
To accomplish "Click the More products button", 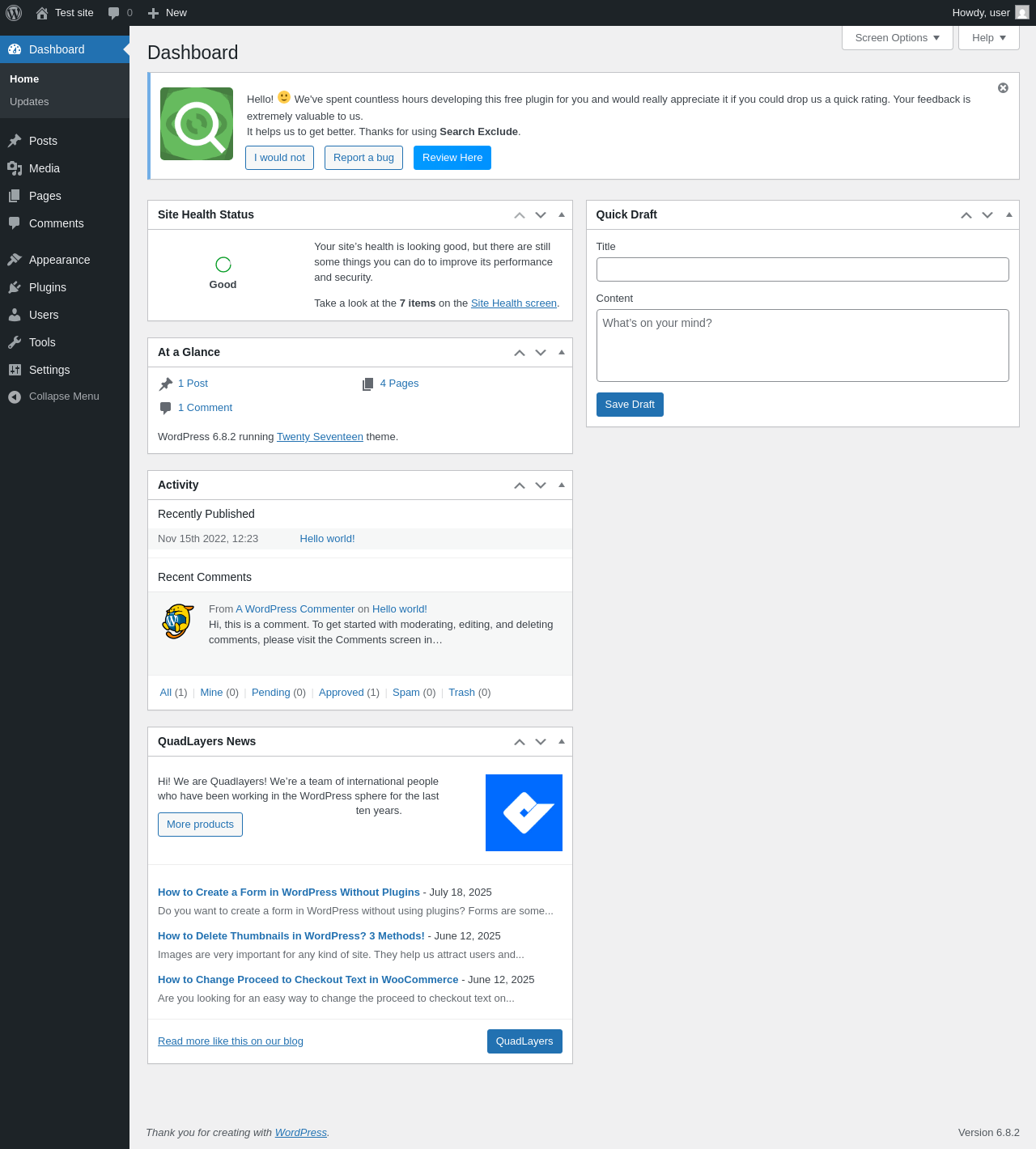I will coord(200,825).
